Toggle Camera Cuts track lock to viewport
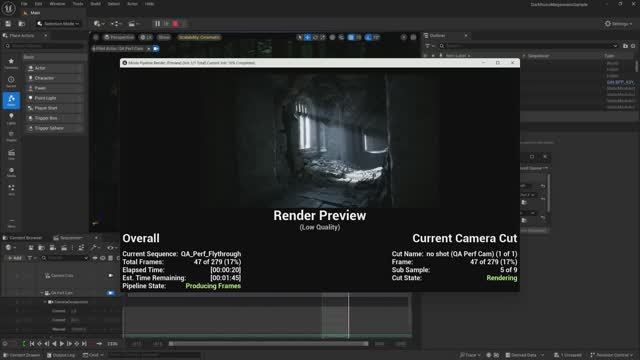 [x=110, y=276]
